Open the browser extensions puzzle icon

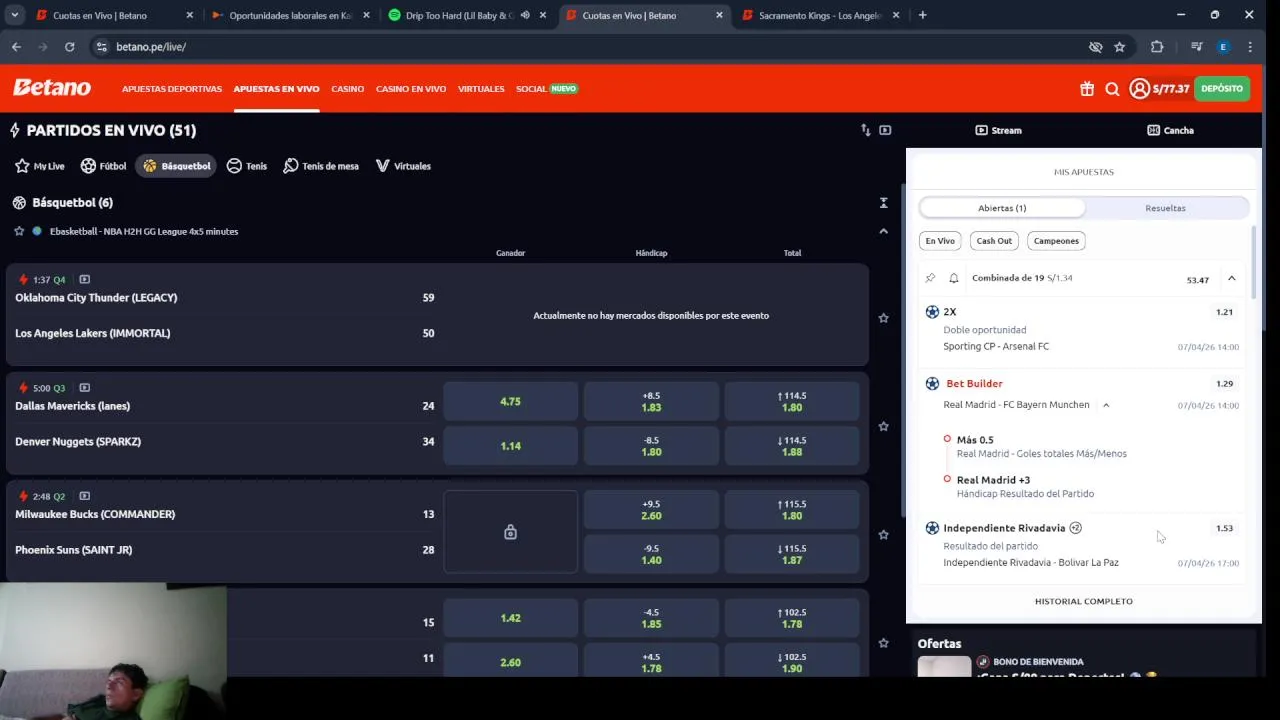click(x=1157, y=46)
